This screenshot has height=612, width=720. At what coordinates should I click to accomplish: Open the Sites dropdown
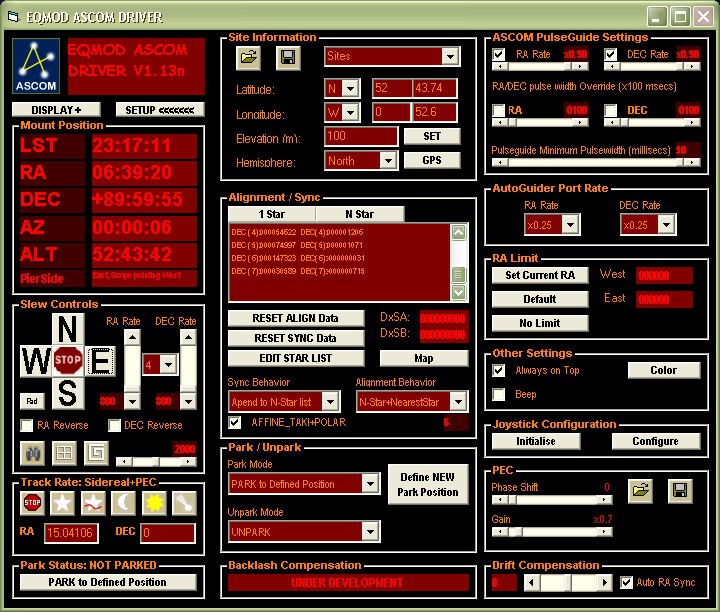click(x=450, y=56)
